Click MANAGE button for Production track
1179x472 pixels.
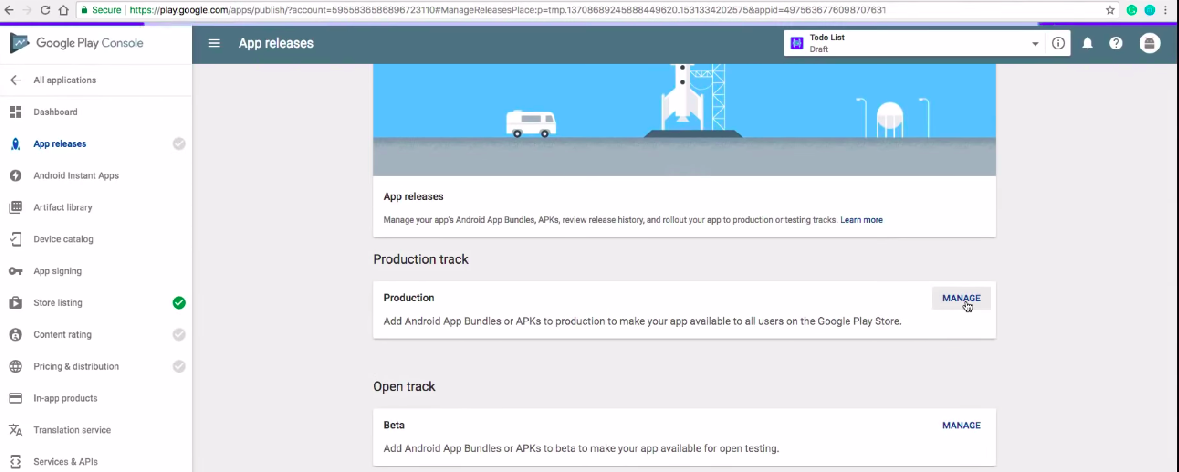(961, 298)
